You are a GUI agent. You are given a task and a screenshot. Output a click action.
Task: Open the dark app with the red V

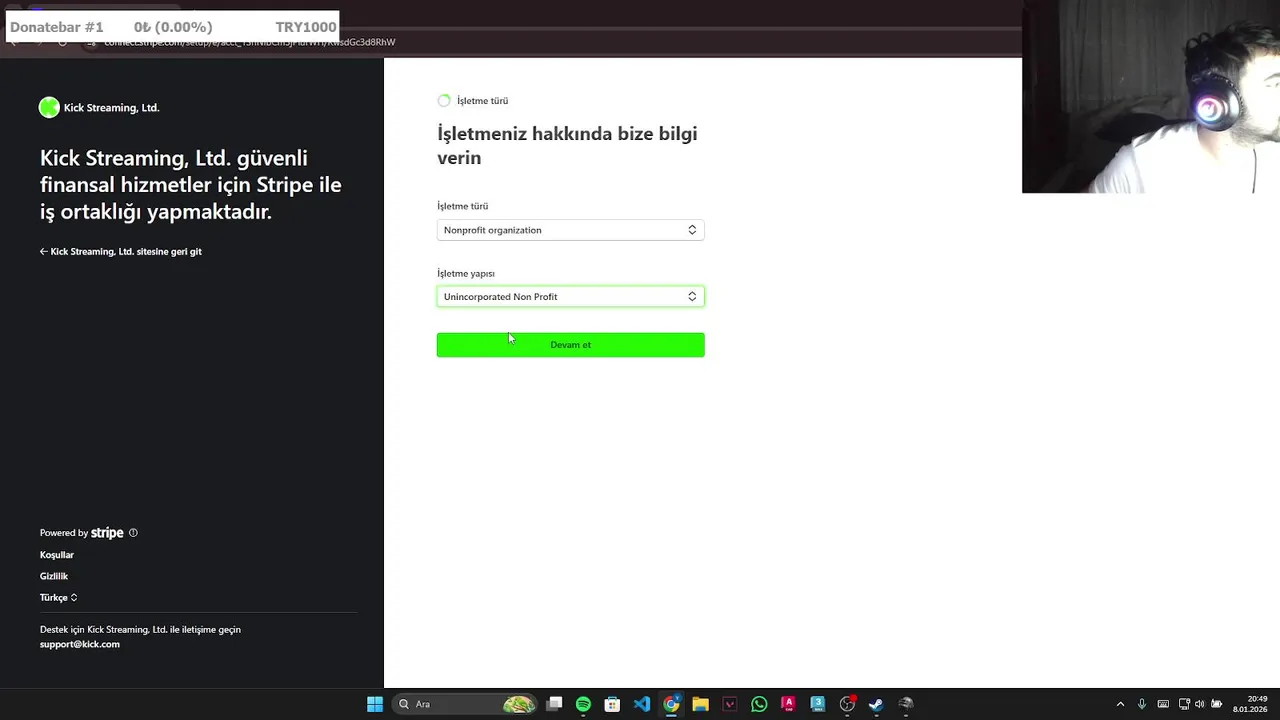pos(730,704)
